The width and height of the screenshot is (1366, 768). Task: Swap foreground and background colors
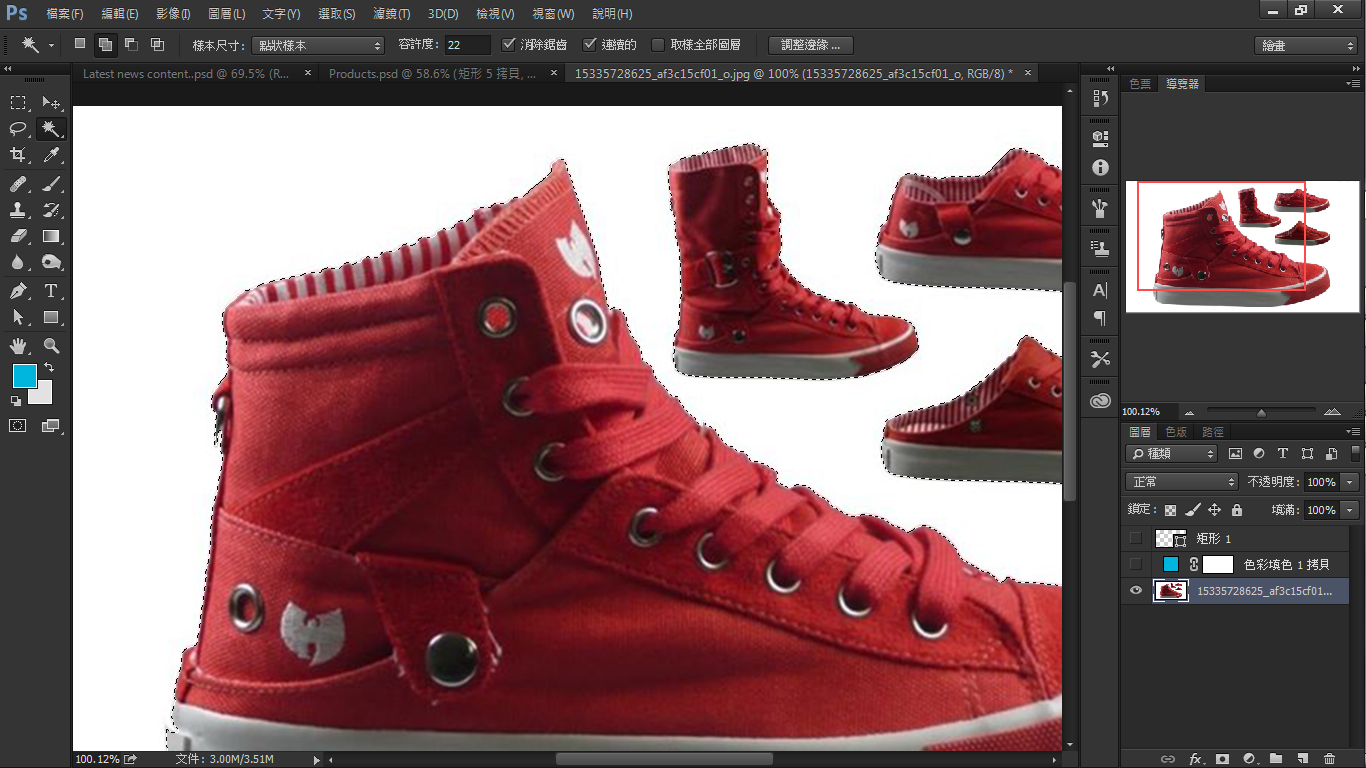click(48, 368)
